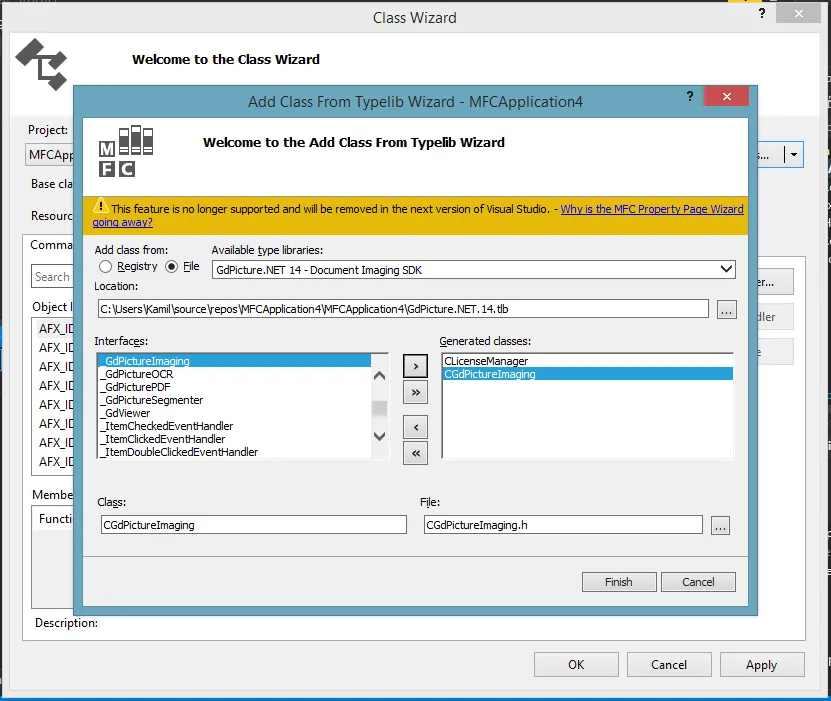Click help icon in Class Wizard title bar
The image size is (831, 701).
pos(762,13)
